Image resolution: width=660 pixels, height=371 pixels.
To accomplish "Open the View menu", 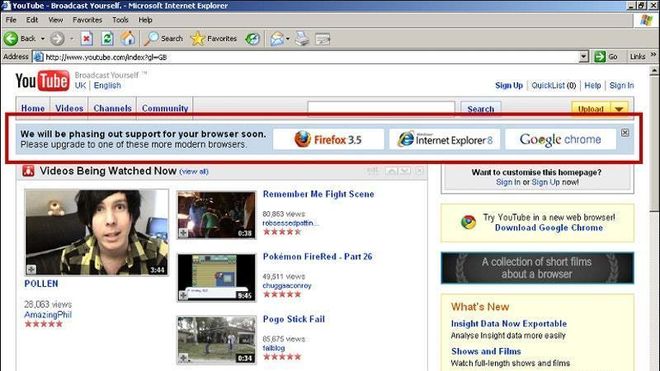I will (x=55, y=20).
